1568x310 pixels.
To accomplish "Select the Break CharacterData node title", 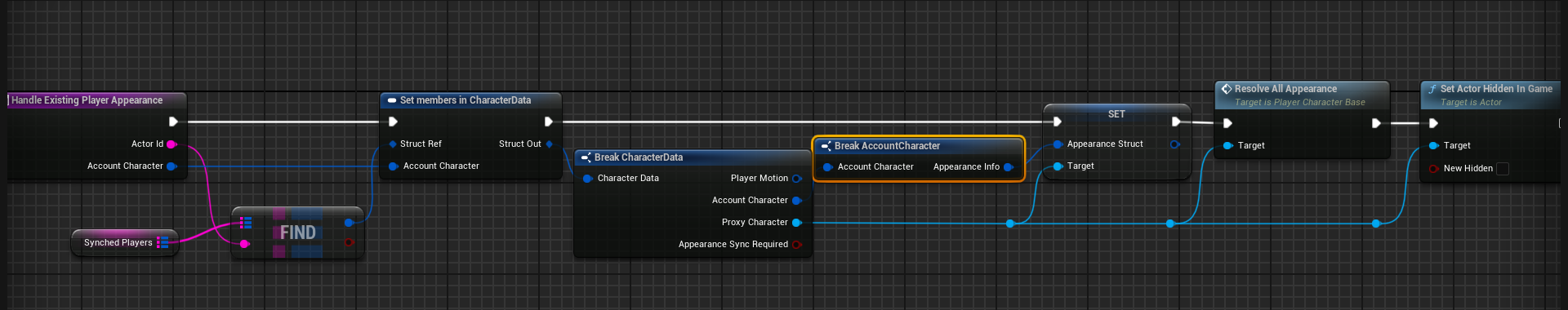I will 639,157.
